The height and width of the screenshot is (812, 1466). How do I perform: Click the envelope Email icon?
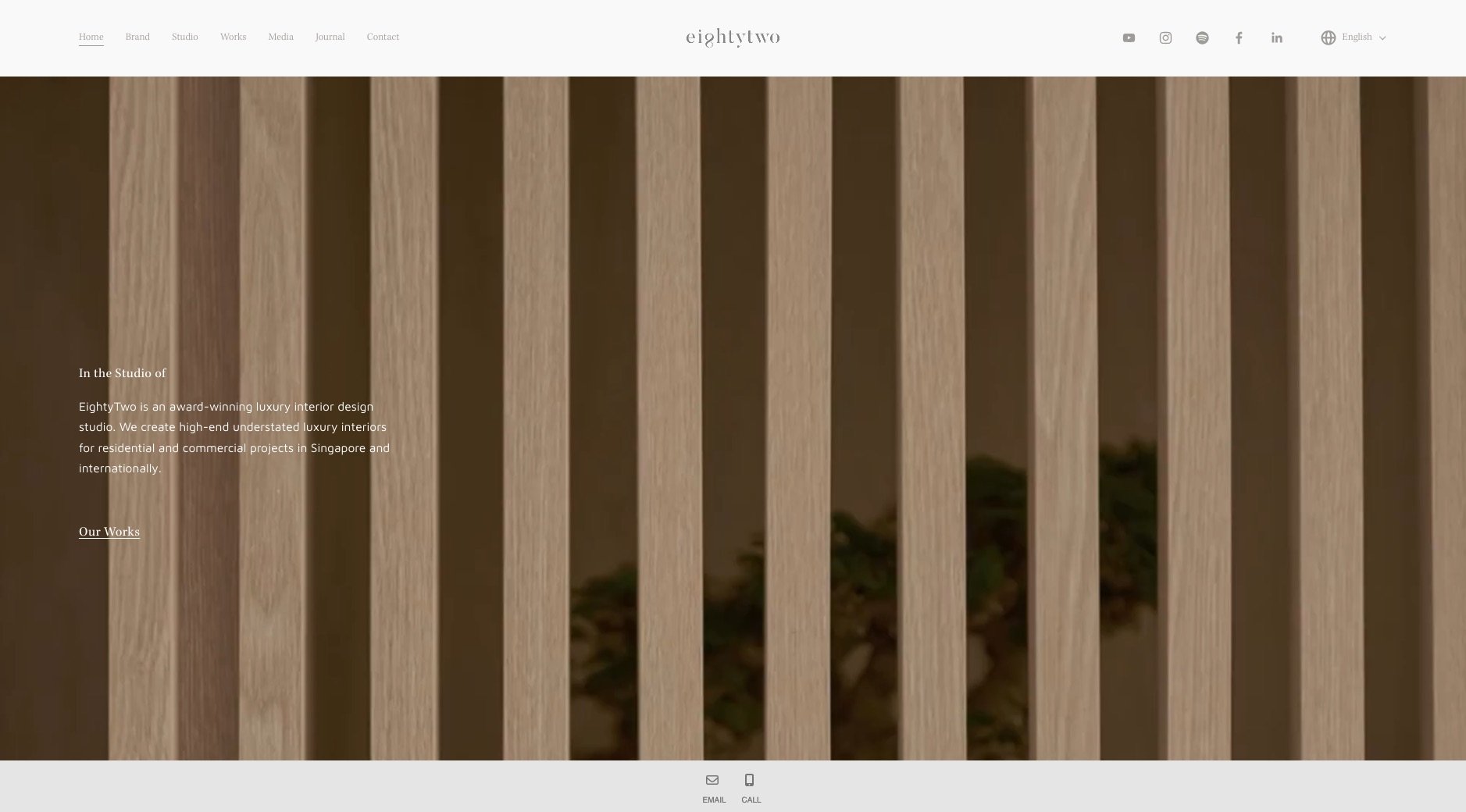pyautogui.click(x=712, y=780)
